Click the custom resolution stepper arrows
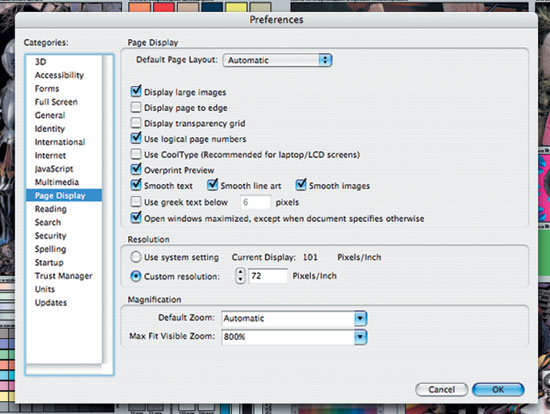The height and width of the screenshot is (414, 550). pyautogui.click(x=240, y=276)
